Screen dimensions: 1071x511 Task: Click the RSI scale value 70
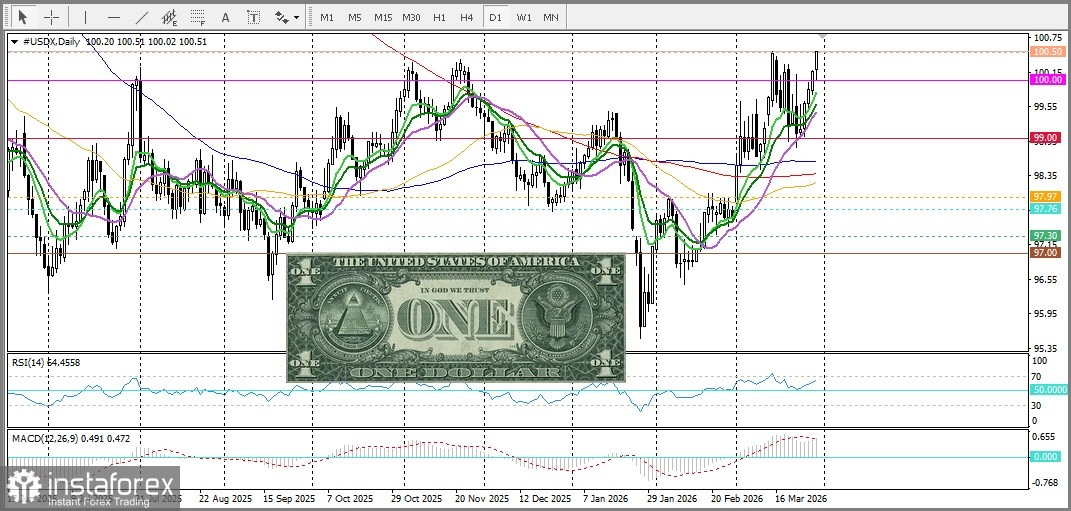(x=1036, y=376)
